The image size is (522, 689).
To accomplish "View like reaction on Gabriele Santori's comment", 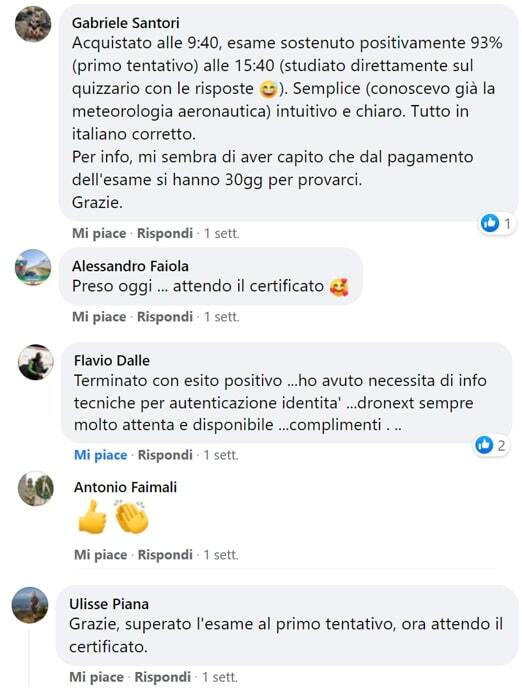I will [x=497, y=223].
